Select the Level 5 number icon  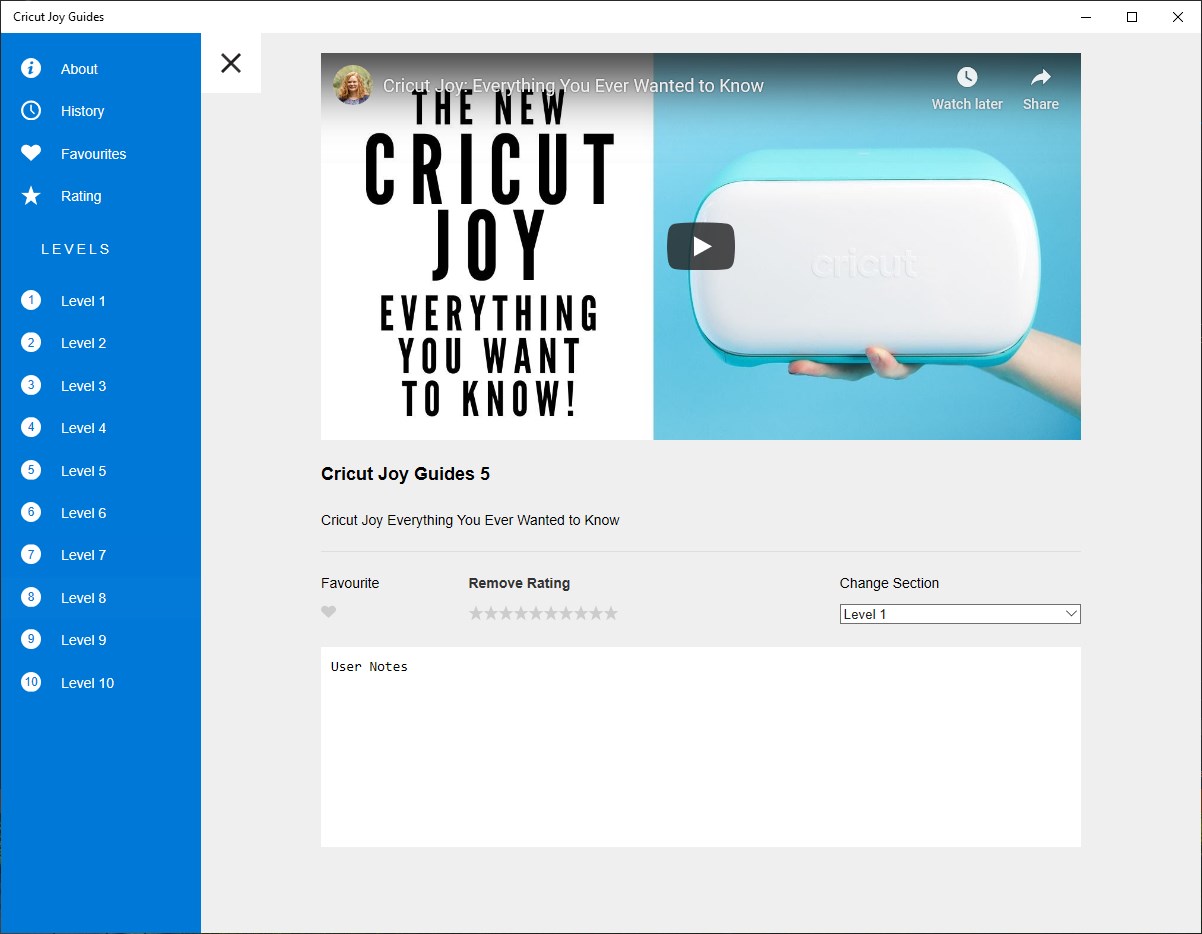pyautogui.click(x=31, y=470)
